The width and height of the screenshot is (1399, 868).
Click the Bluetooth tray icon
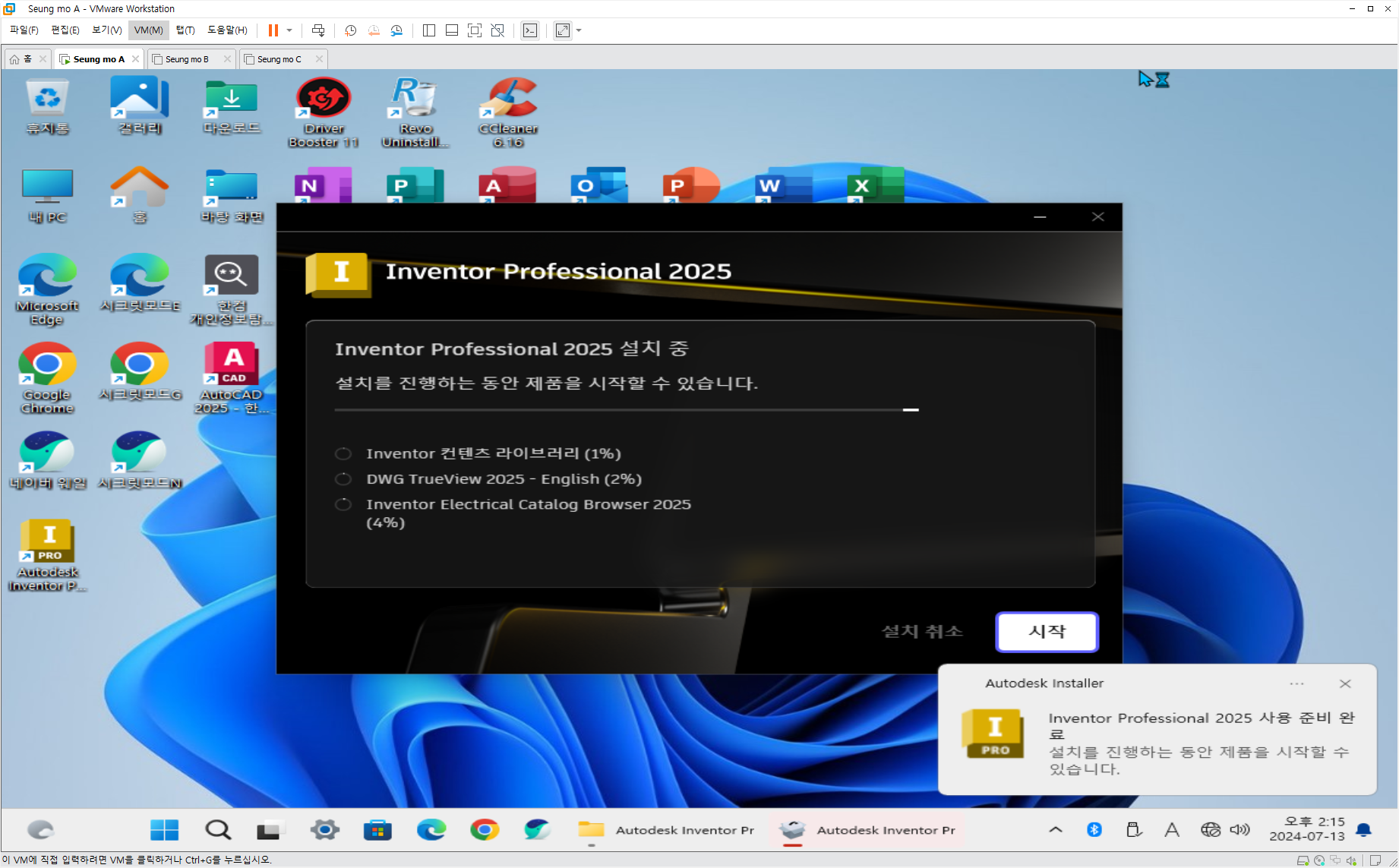1094,830
